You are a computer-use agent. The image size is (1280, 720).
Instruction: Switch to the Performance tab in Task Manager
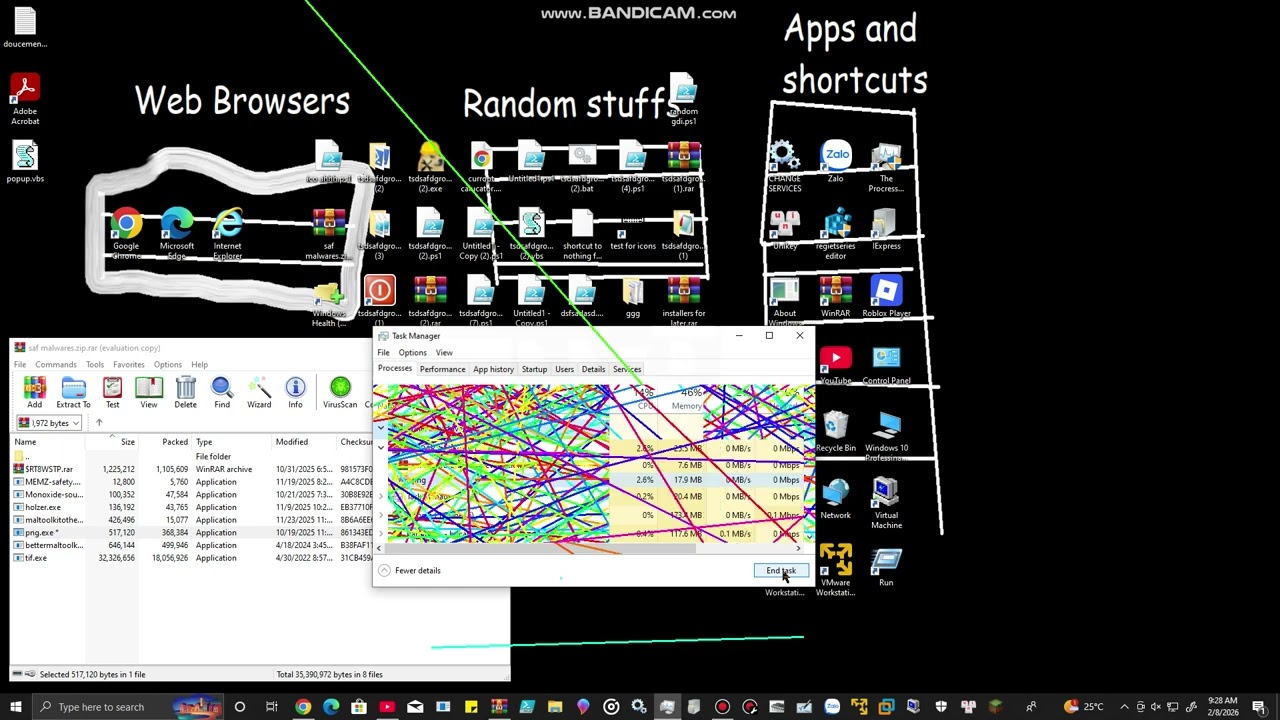click(x=442, y=369)
